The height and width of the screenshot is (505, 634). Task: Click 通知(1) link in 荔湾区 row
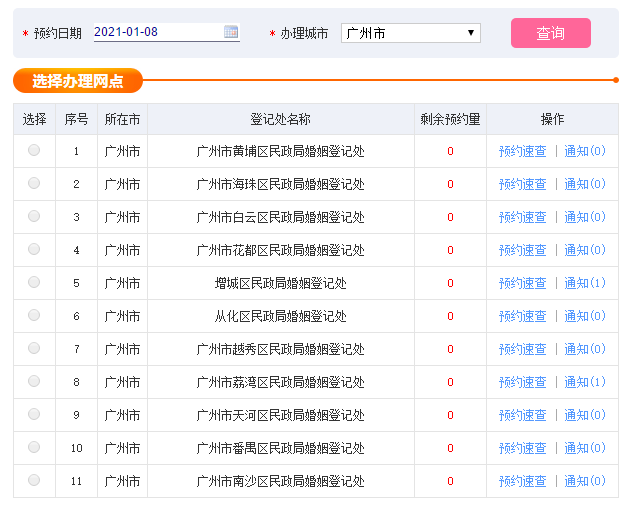pos(585,382)
